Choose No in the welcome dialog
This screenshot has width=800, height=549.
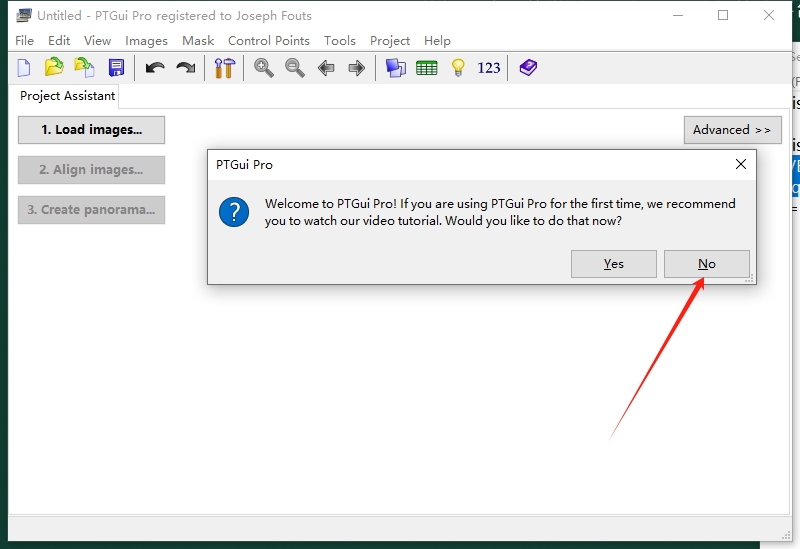tap(707, 264)
